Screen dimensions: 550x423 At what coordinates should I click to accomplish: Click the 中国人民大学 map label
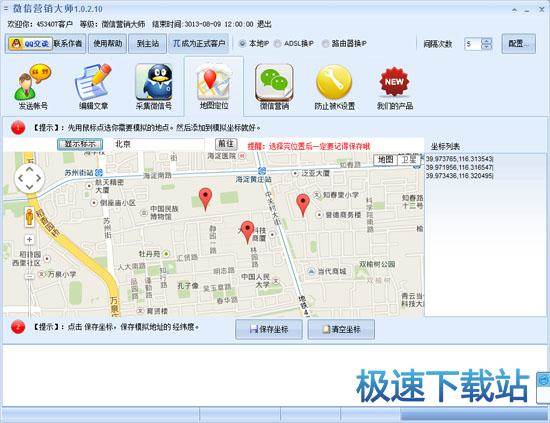tap(255, 281)
